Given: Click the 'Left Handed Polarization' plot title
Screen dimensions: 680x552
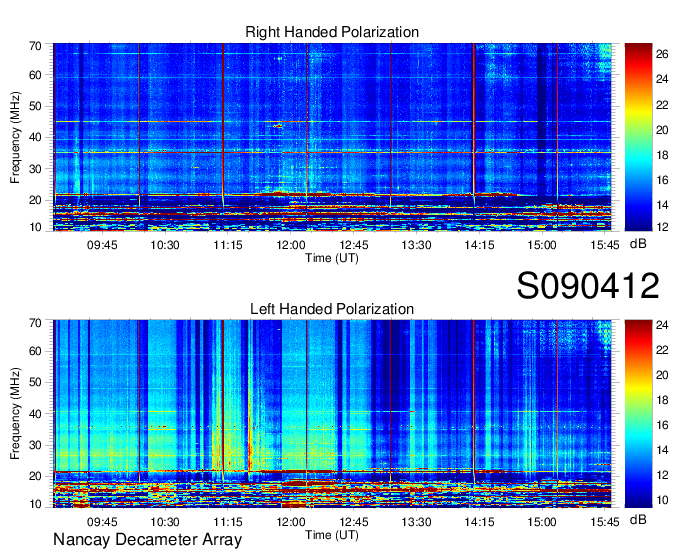Looking at the screenshot, I should tap(332, 309).
